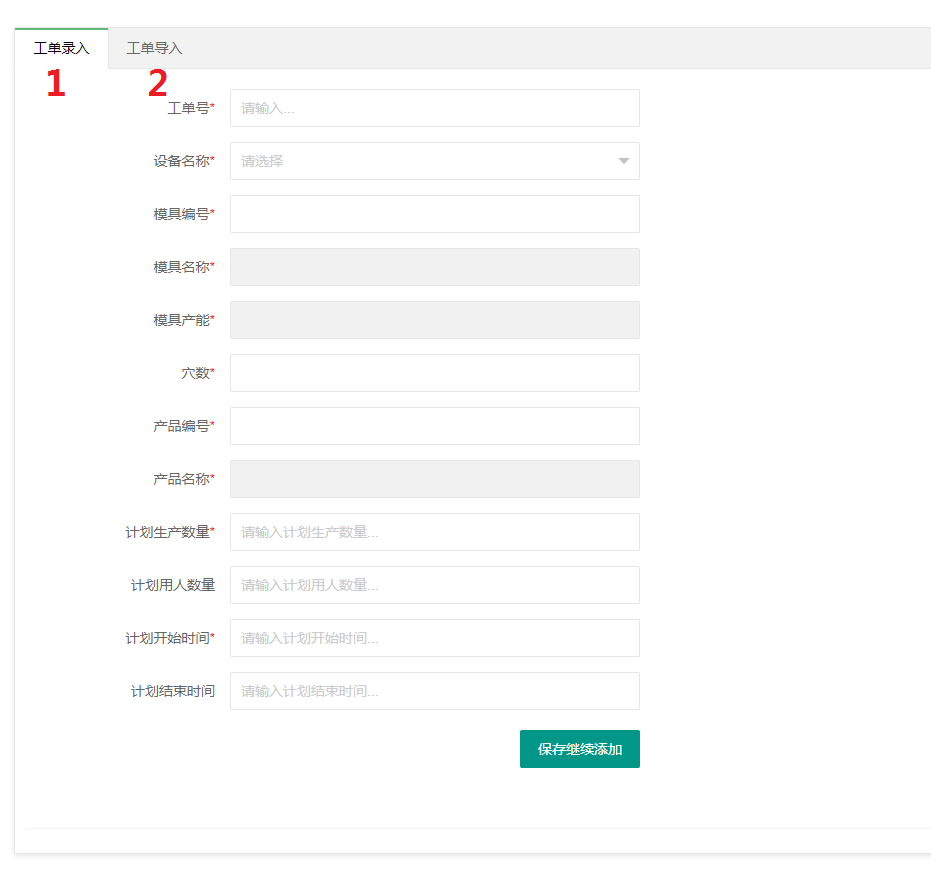Click the read-only 产品名称 field

tap(434, 479)
